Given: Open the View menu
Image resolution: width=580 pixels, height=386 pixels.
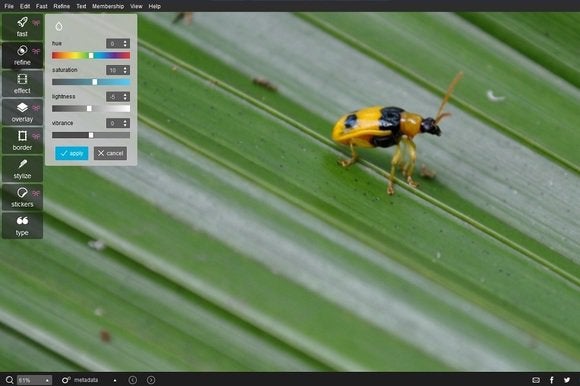Looking at the screenshot, I should pos(136,6).
